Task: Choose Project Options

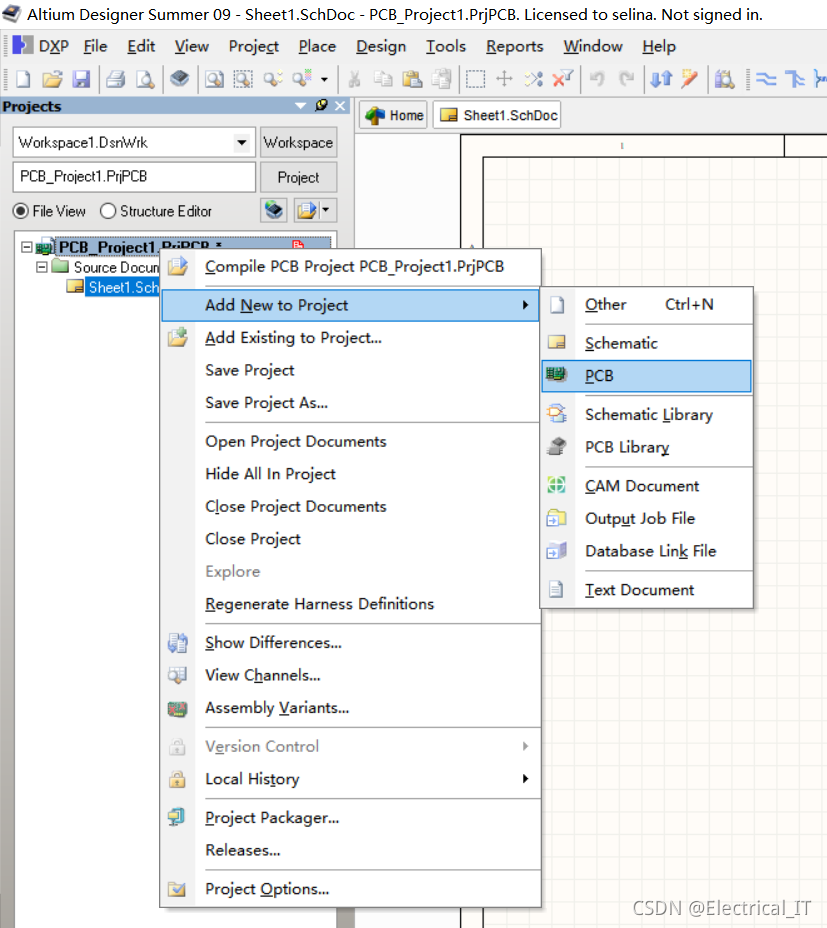Action: click(351, 889)
